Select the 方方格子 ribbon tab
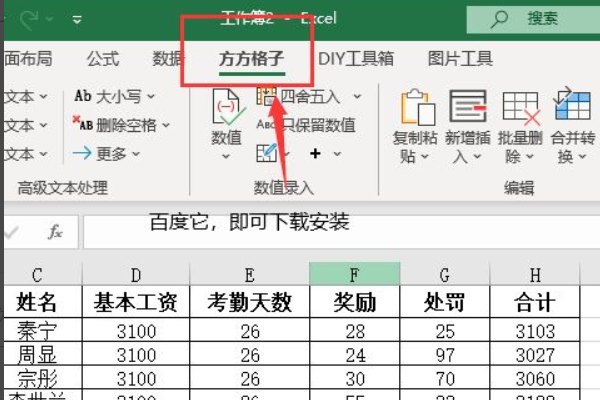The width and height of the screenshot is (600, 400). coord(251,60)
